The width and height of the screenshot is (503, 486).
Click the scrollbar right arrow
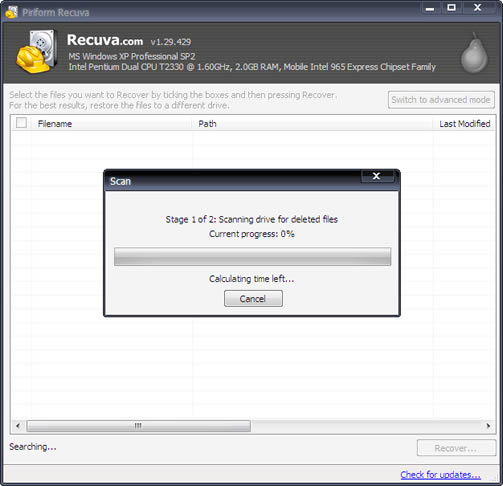488,426
